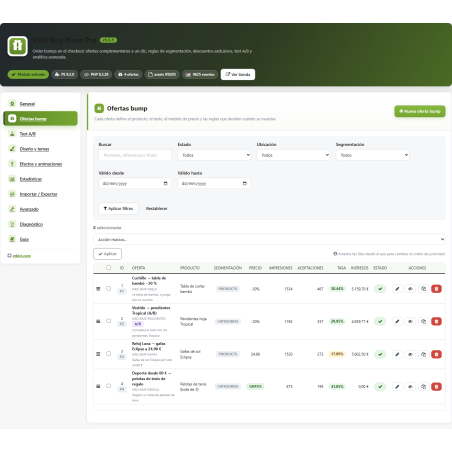Click the Estadísticas chart icon in sidebar
Image resolution: width=452 pixels, height=452 pixels.
pyautogui.click(x=12, y=179)
